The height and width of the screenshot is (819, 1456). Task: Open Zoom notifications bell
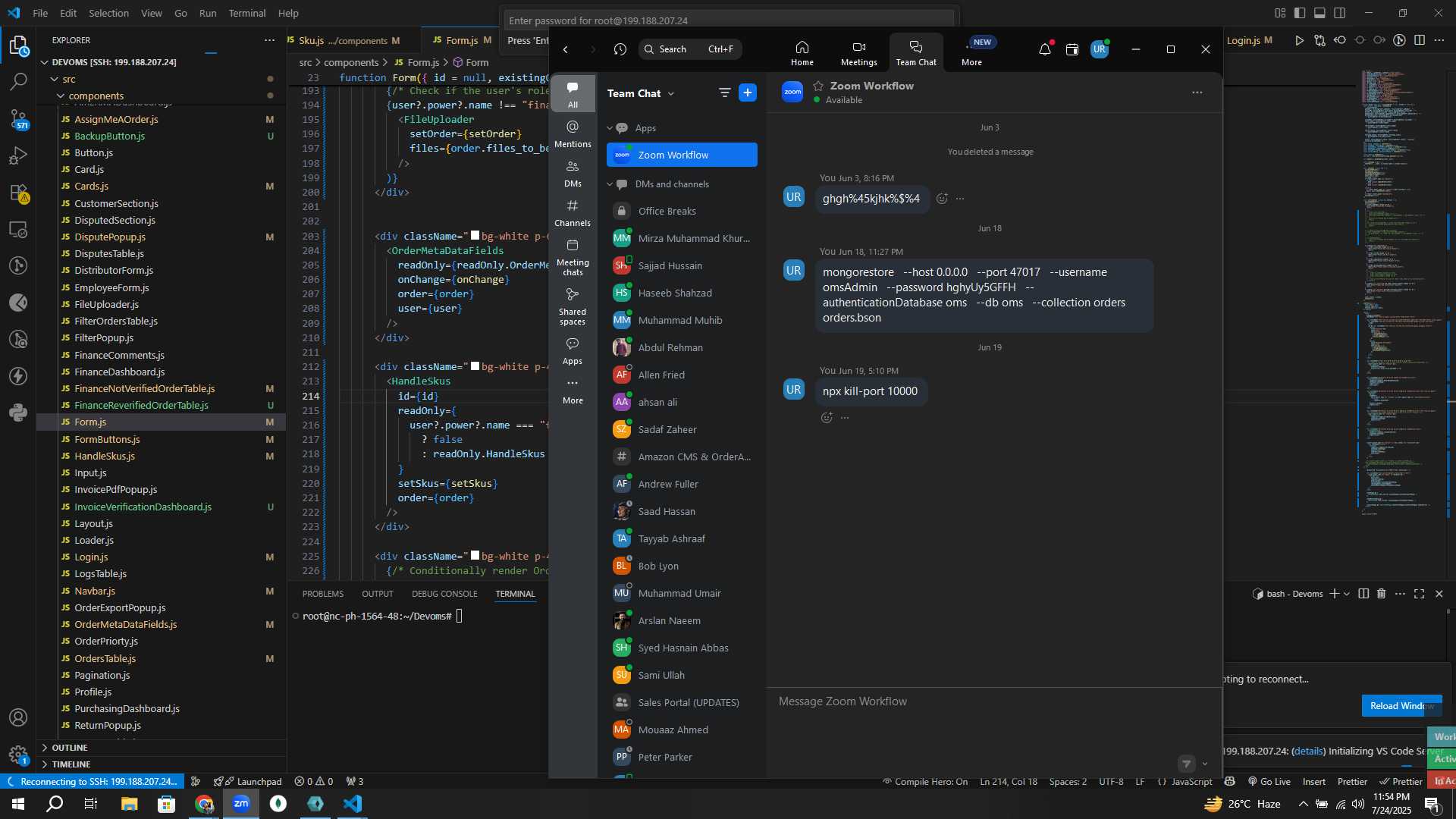click(1044, 49)
